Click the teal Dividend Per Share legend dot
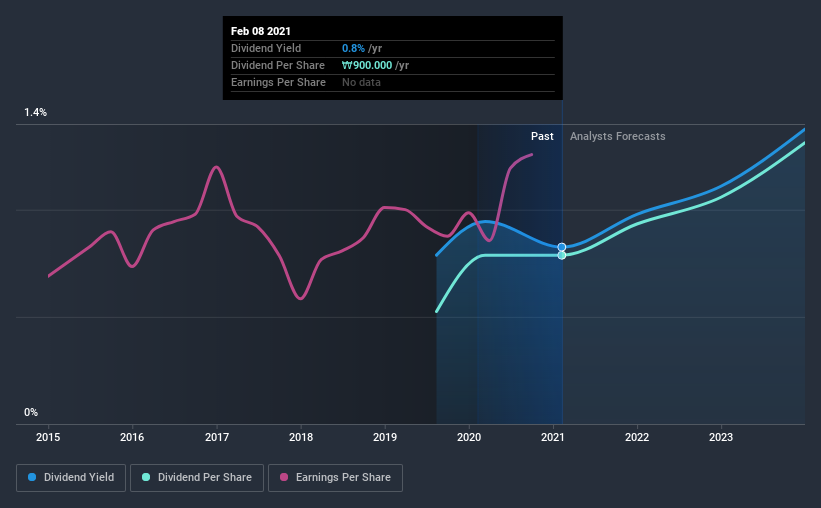The width and height of the screenshot is (821, 508). pyautogui.click(x=146, y=477)
